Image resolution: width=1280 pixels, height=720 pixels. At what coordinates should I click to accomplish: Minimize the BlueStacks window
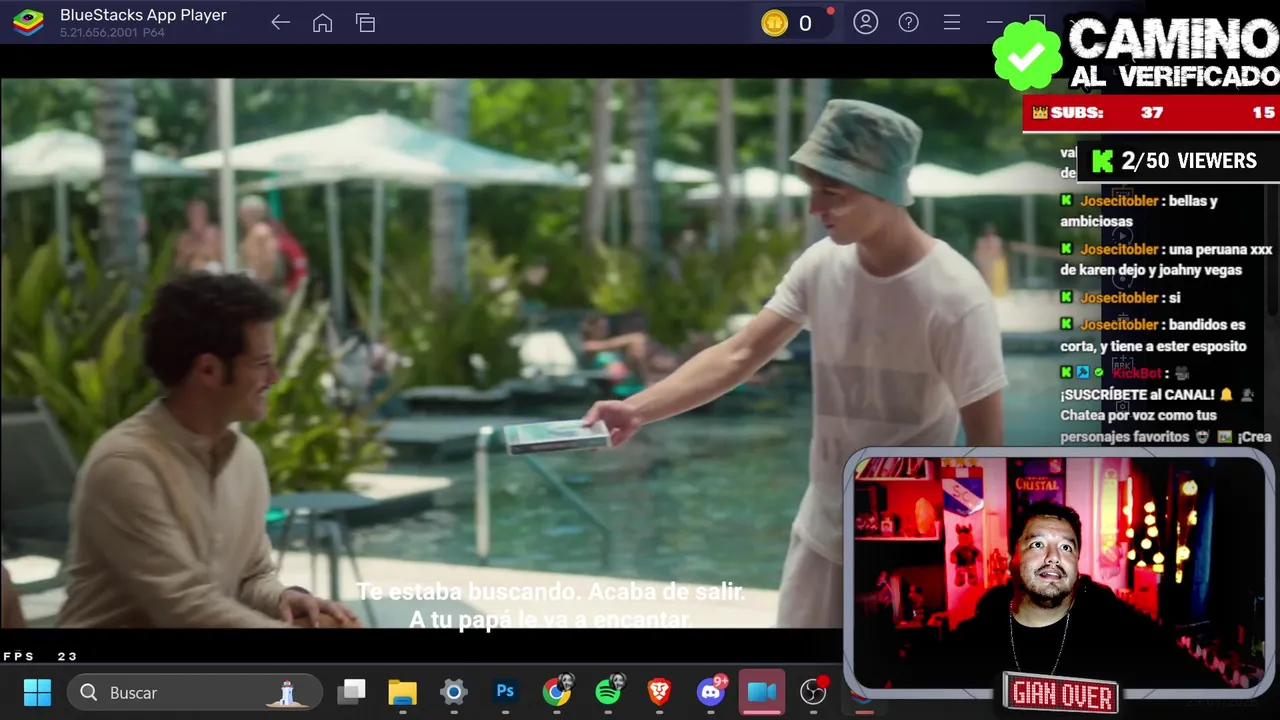click(x=994, y=22)
